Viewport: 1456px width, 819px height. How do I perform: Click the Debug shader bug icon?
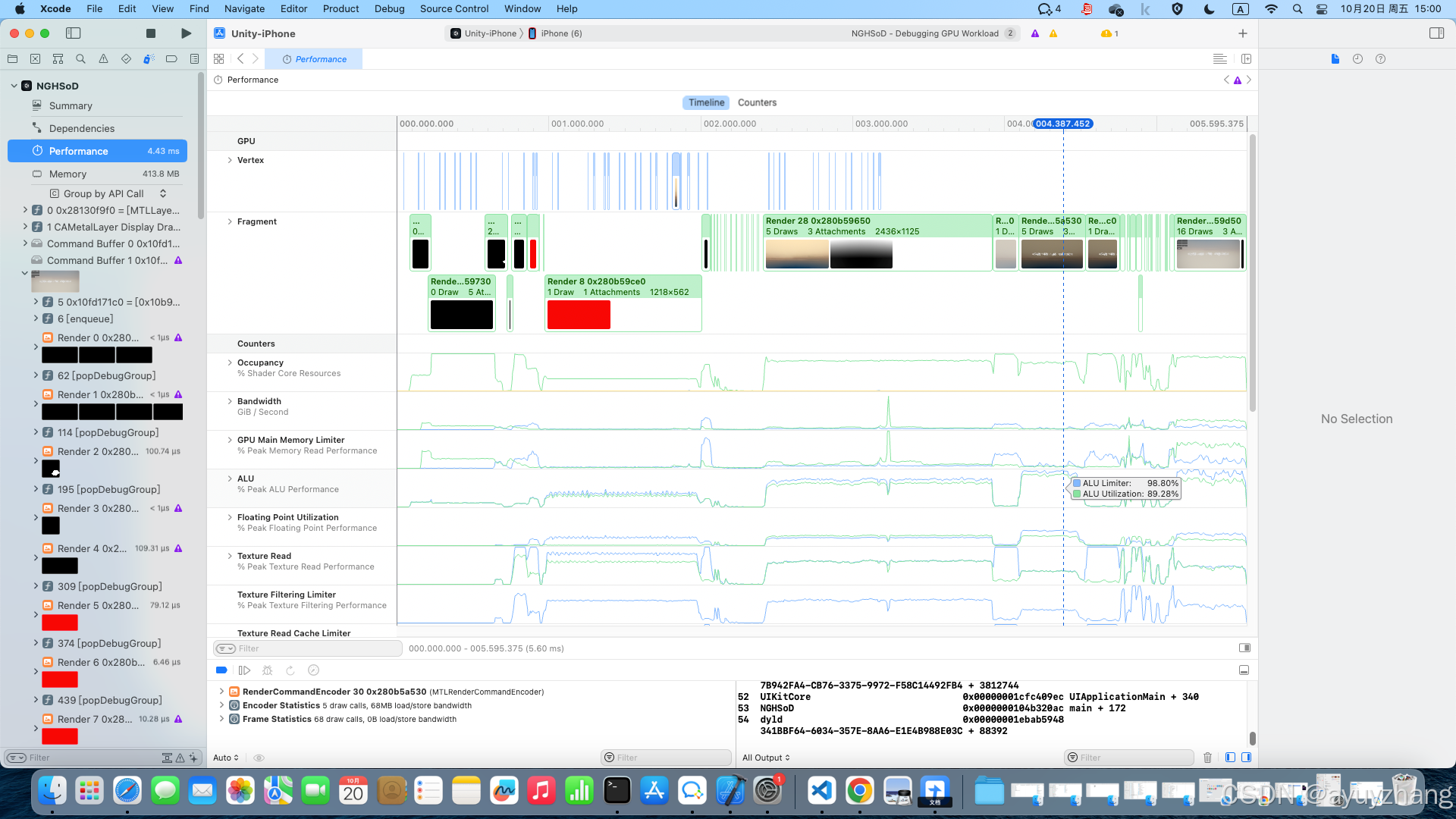click(267, 670)
